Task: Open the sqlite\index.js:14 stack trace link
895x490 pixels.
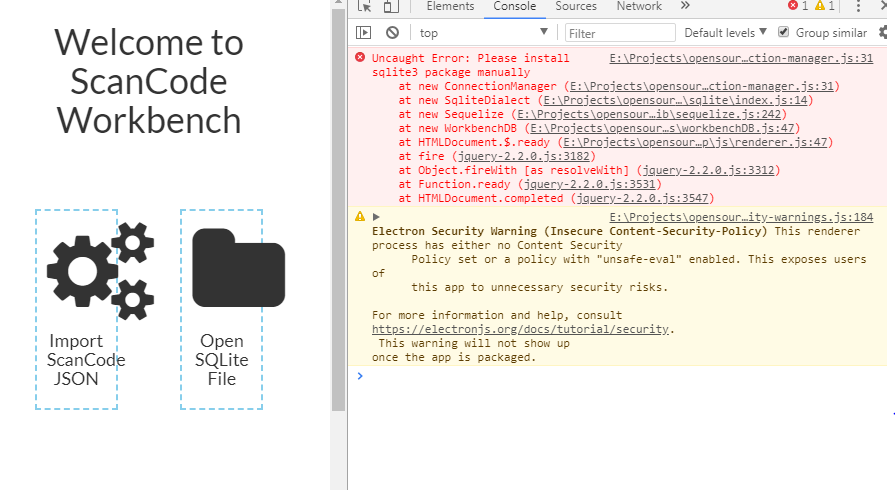Action: pyautogui.click(x=676, y=100)
